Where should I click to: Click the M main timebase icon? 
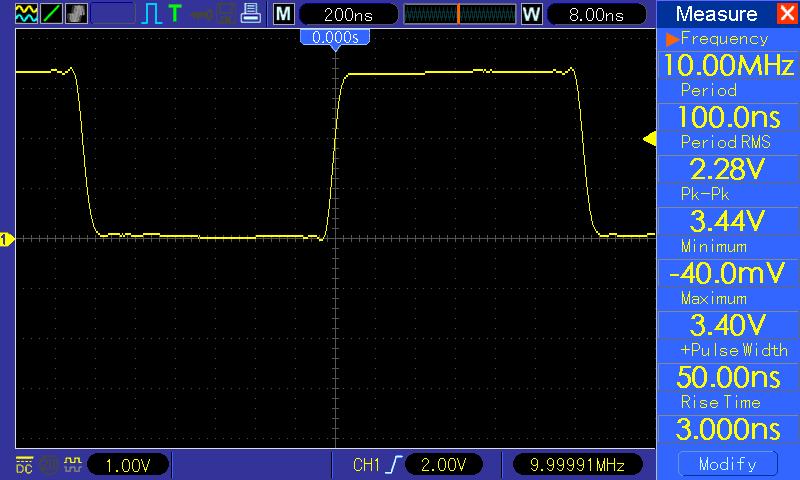[283, 14]
